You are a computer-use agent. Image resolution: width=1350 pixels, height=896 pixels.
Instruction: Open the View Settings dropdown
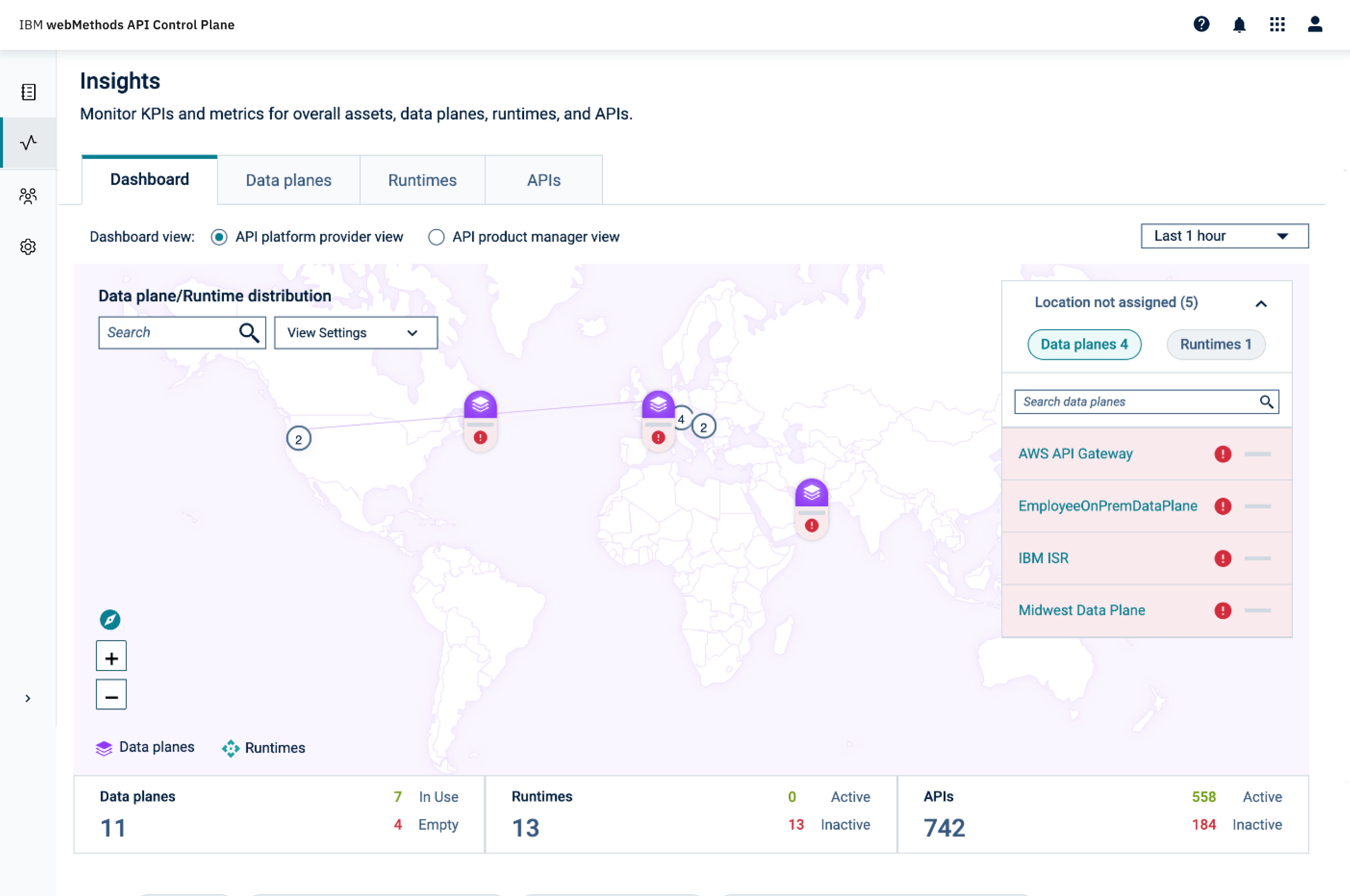pos(355,333)
